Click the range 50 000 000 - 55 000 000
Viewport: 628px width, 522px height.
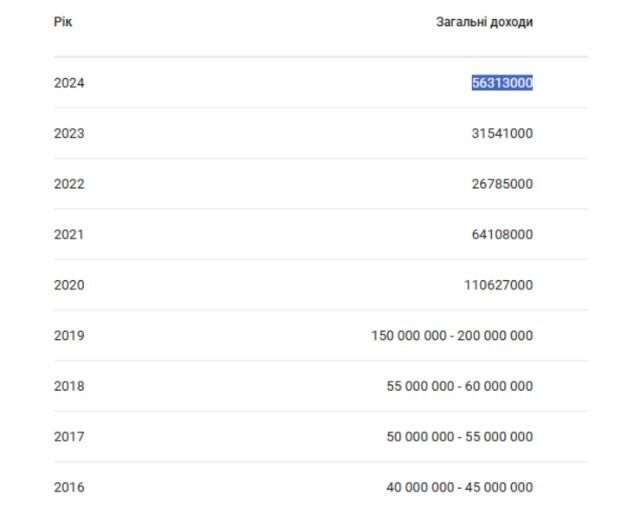click(460, 437)
